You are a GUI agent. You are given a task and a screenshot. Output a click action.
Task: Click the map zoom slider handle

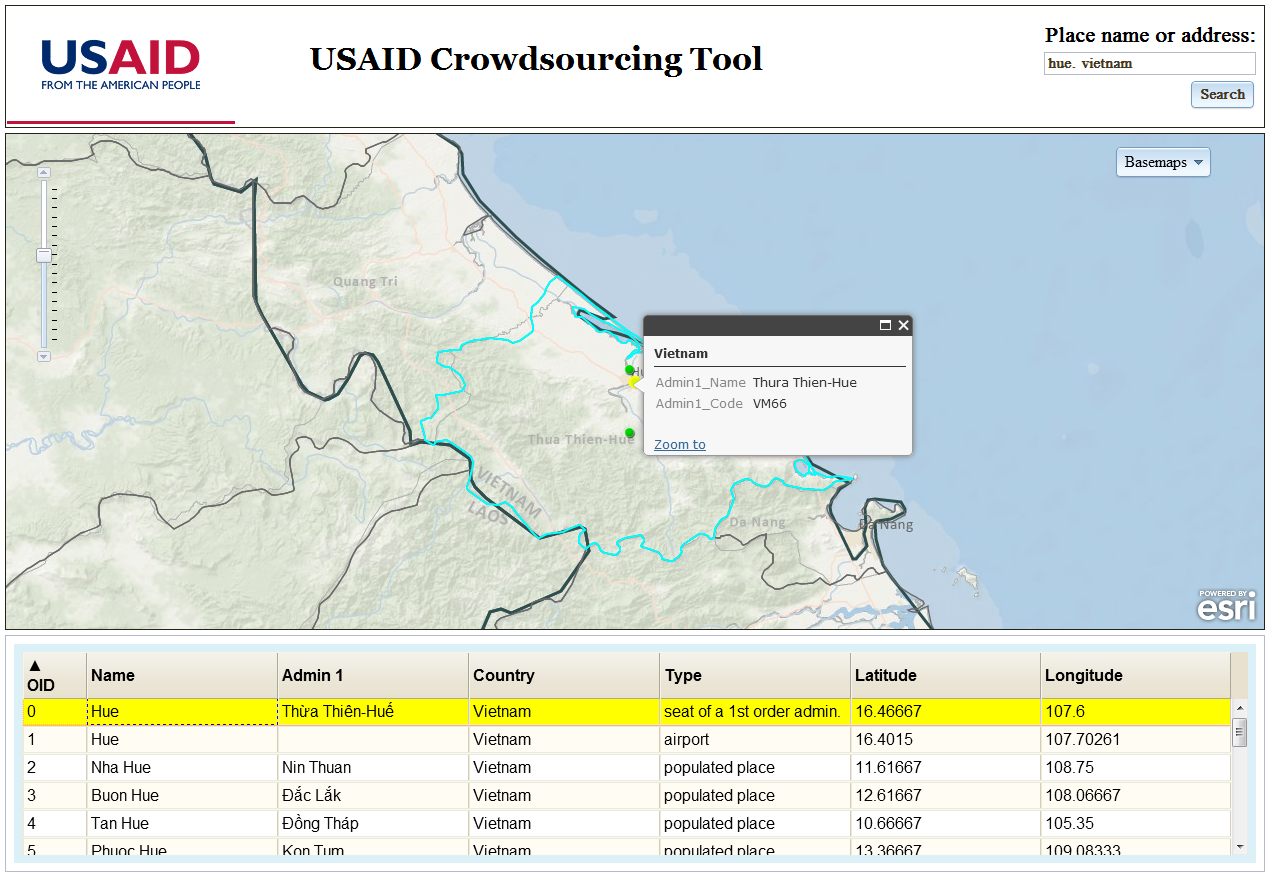click(44, 255)
